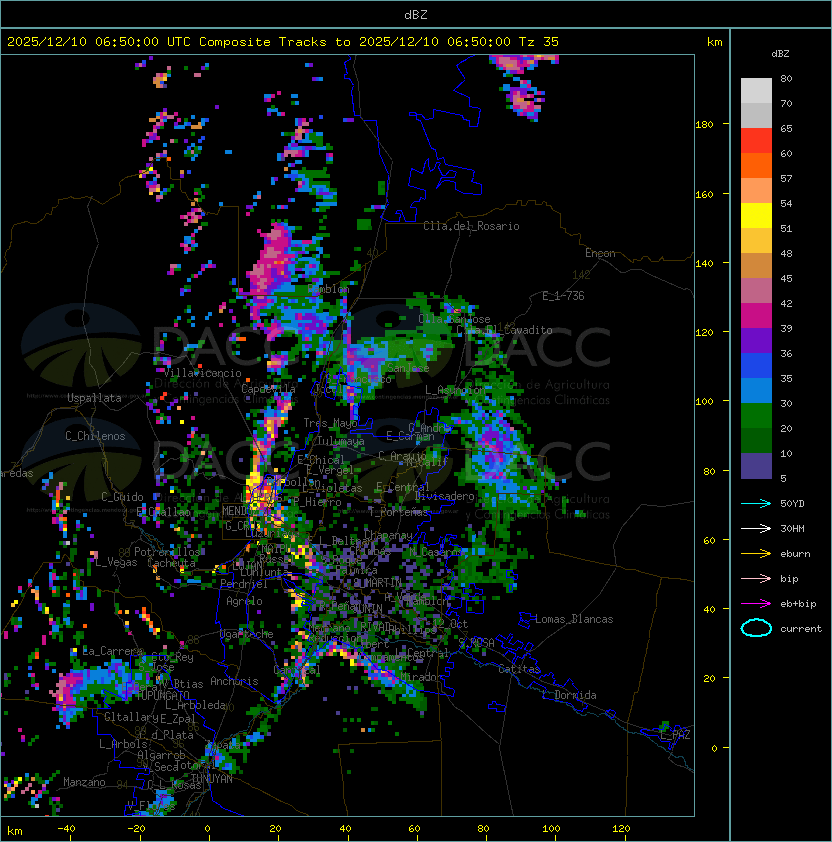The width and height of the screenshot is (832, 842).
Task: Click the 'Cacheuta' place label
Action: (x=171, y=563)
